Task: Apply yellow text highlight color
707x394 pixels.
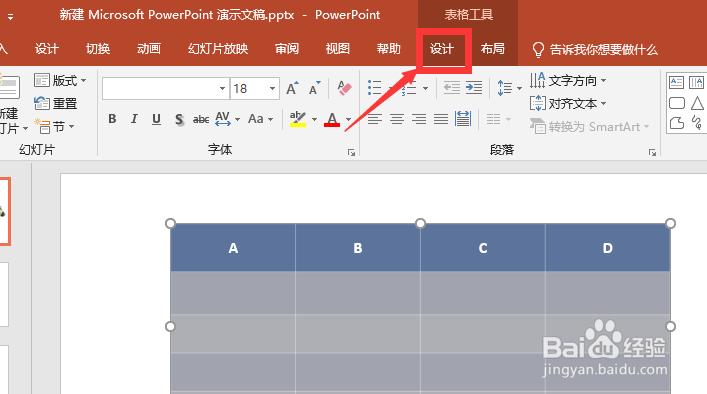Action: (x=298, y=119)
